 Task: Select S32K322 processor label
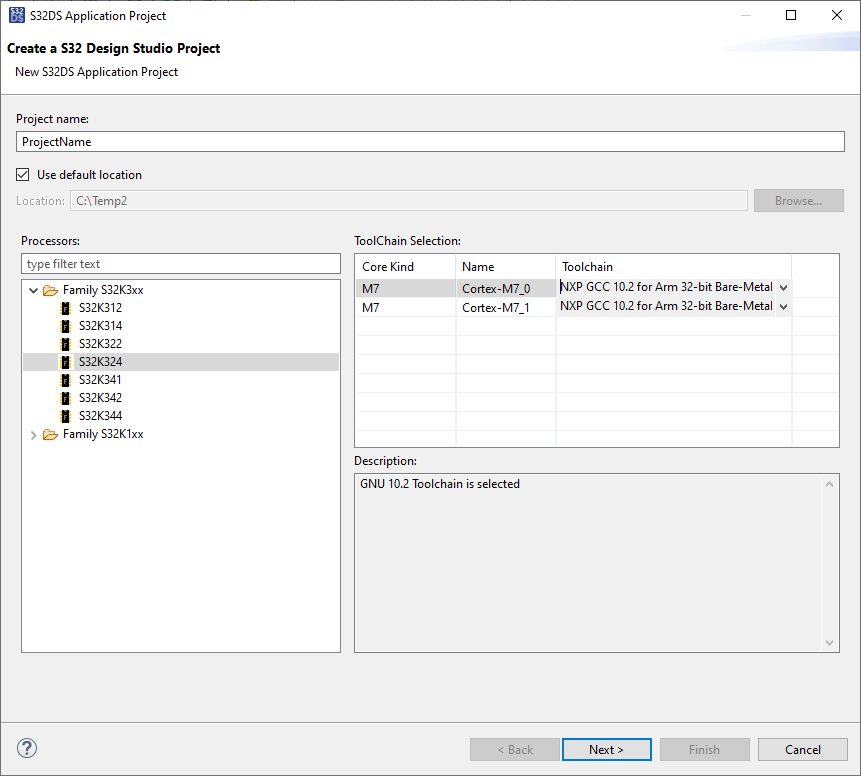coord(100,344)
